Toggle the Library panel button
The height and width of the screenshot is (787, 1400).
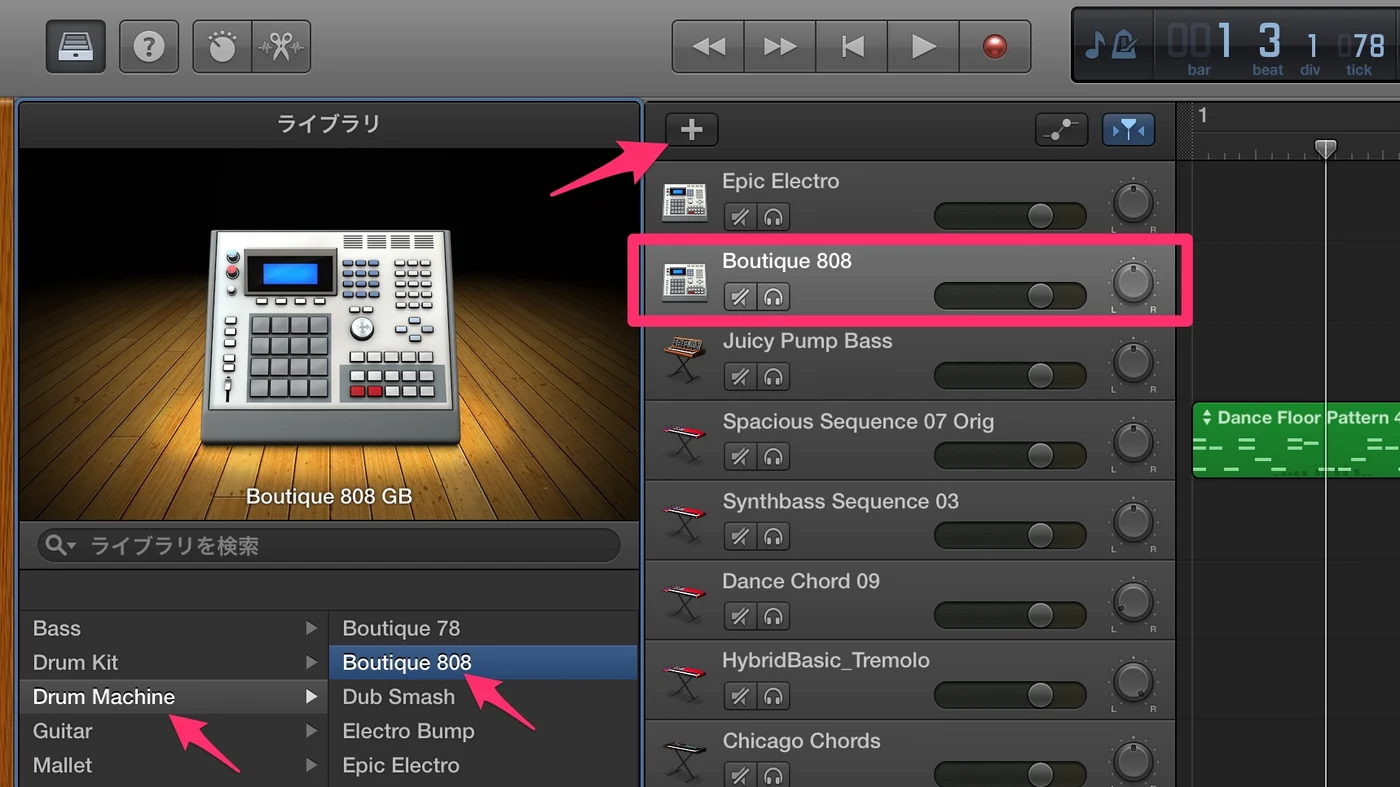(x=76, y=46)
